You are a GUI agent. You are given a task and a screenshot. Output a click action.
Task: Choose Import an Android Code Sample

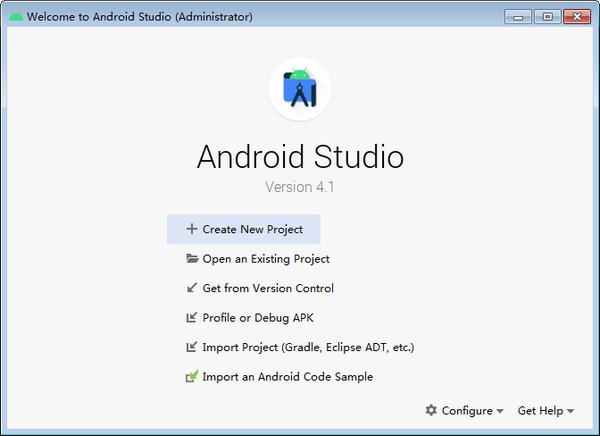tap(288, 377)
